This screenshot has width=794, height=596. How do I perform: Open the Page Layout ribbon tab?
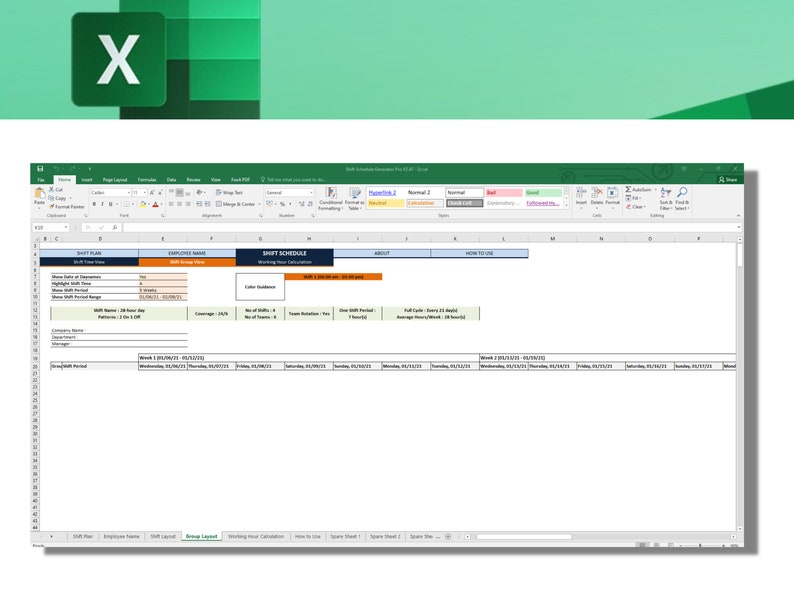point(115,180)
